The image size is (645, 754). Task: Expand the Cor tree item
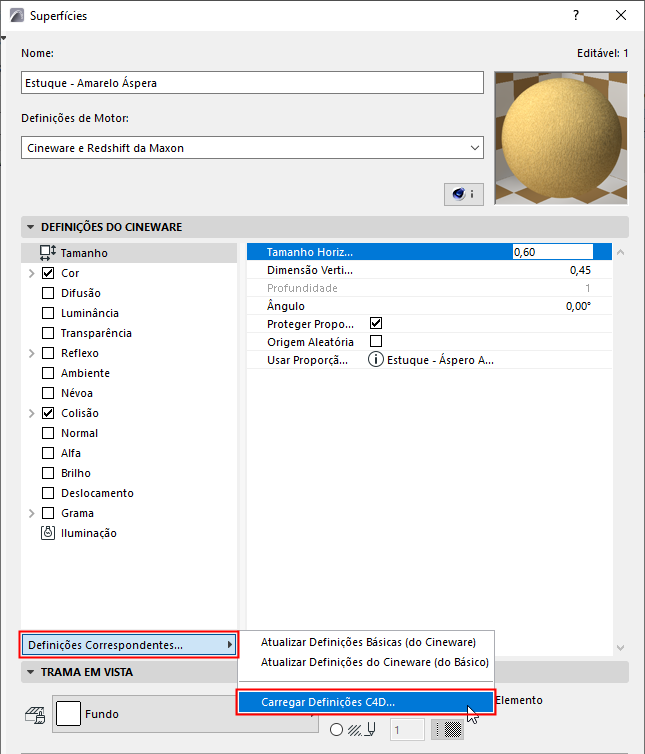coord(32,273)
